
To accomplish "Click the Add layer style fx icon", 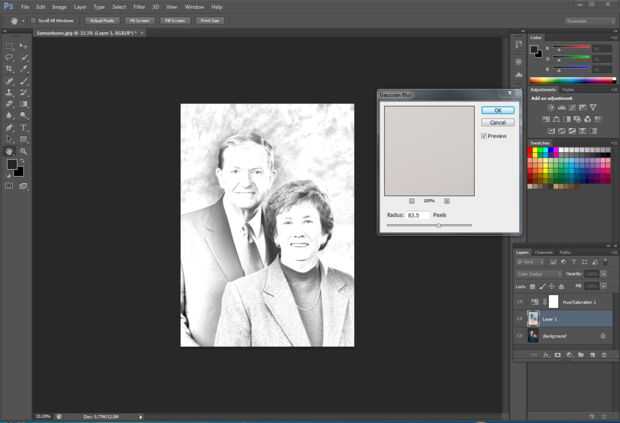I will pos(546,355).
